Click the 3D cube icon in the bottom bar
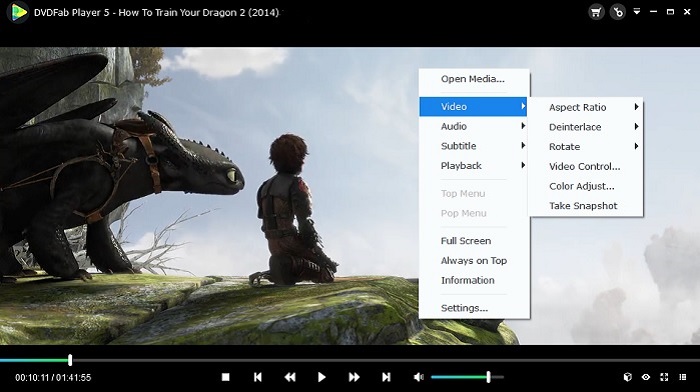This screenshot has height=392, width=700. pos(628,377)
